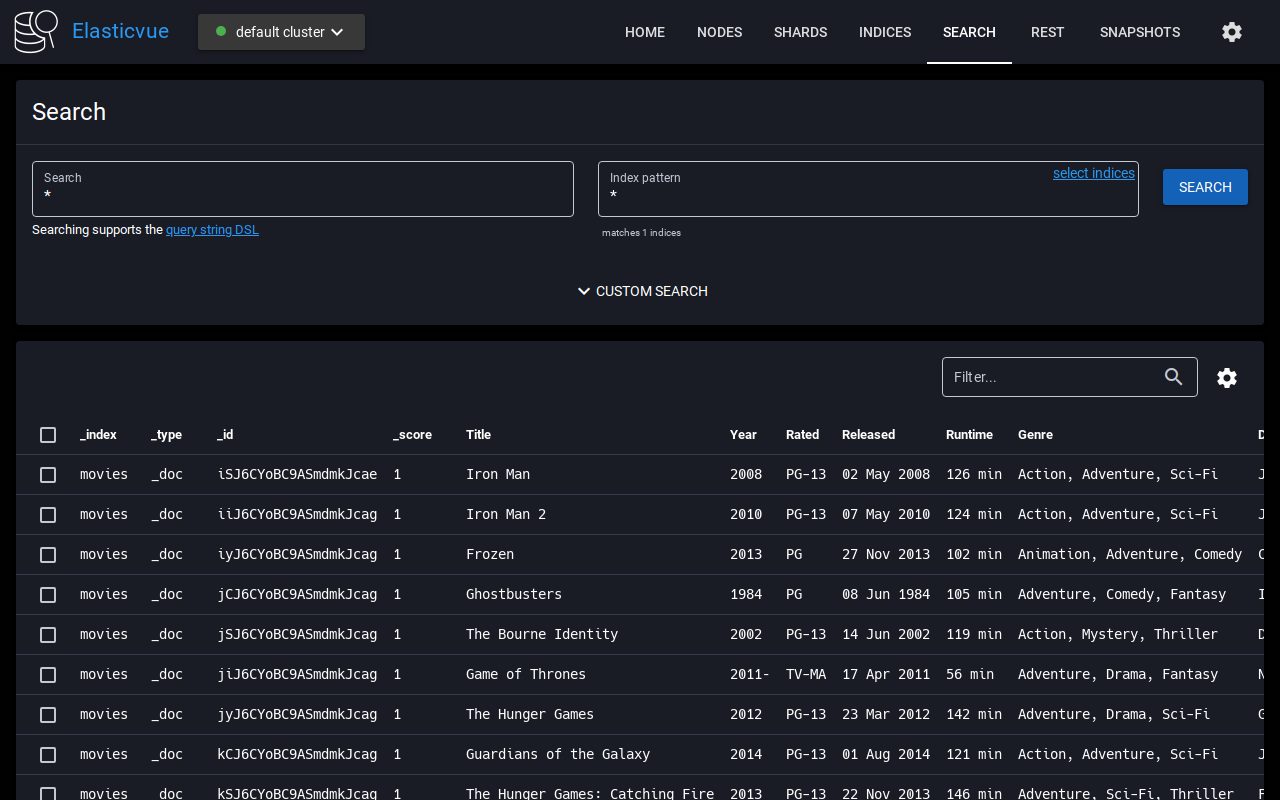Switch to the Snapshots tab
Viewport: 1280px width, 800px height.
coord(1139,32)
